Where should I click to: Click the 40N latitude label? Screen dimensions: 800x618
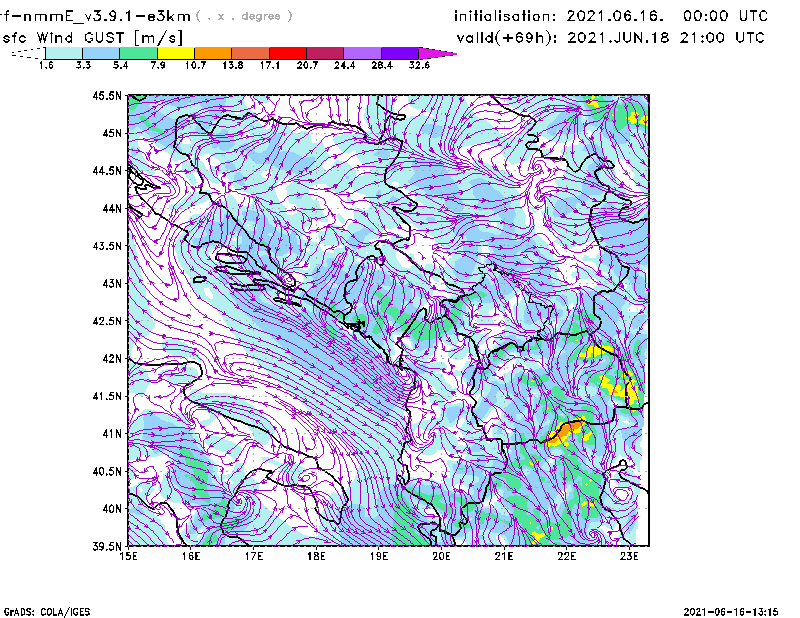tap(112, 509)
